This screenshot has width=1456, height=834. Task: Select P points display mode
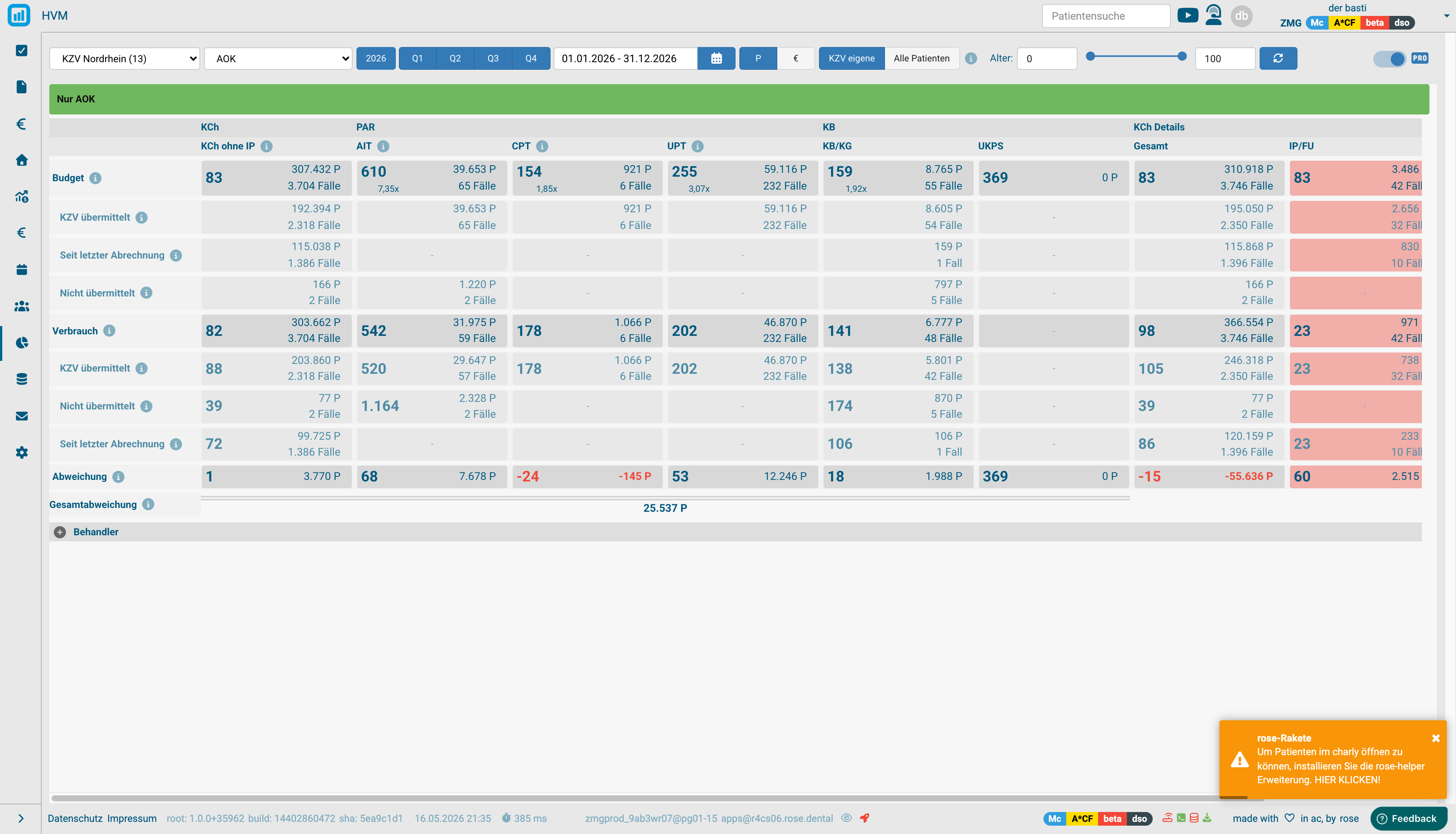coord(758,58)
